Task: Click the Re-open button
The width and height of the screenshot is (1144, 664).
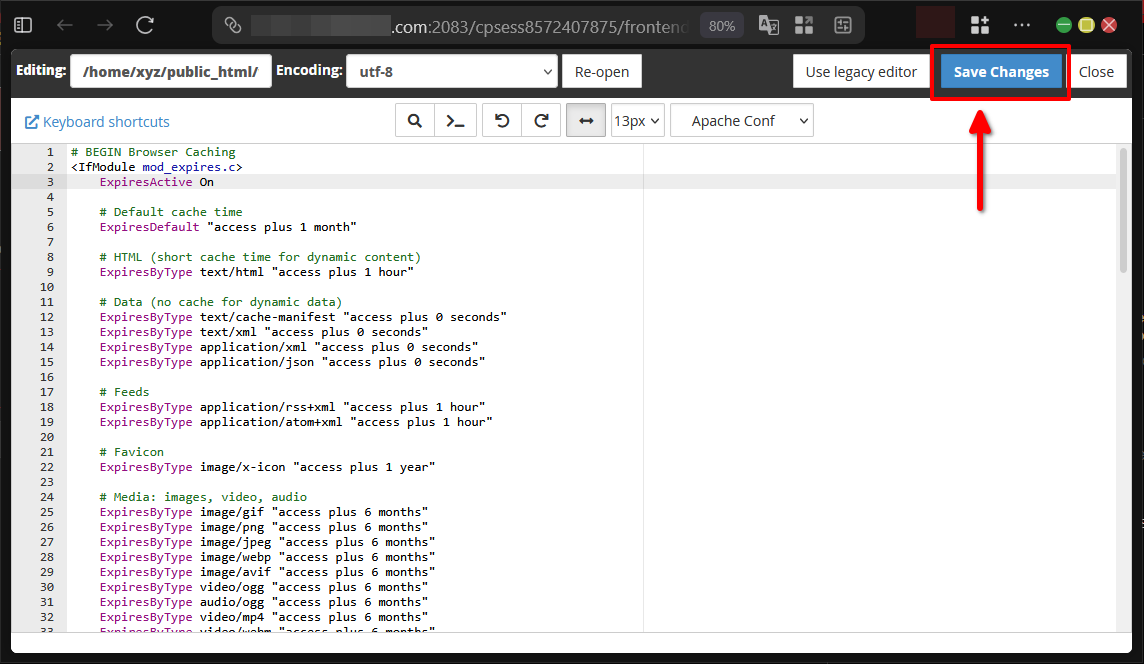Action: tap(601, 71)
